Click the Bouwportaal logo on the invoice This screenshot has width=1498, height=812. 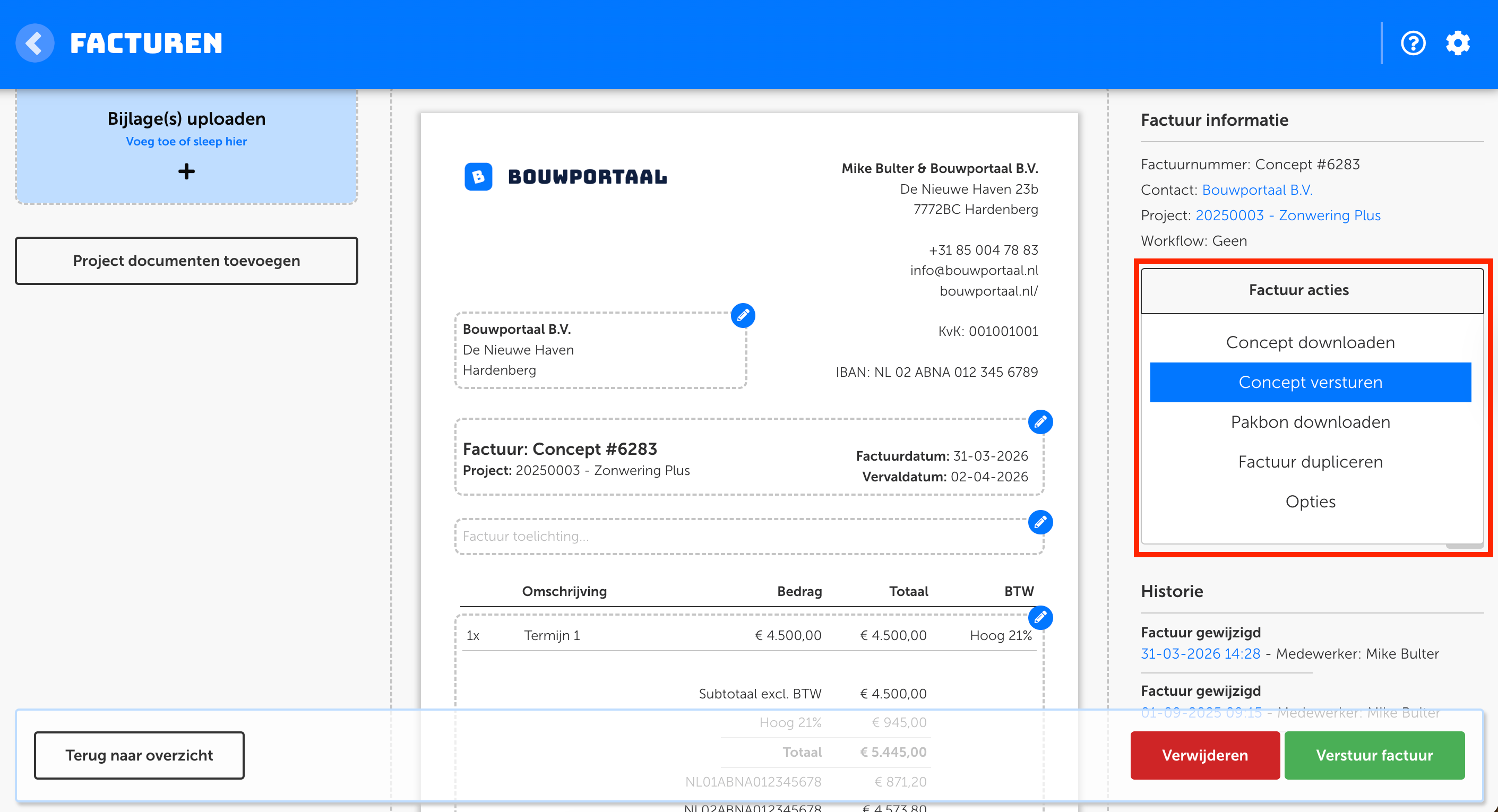565,177
